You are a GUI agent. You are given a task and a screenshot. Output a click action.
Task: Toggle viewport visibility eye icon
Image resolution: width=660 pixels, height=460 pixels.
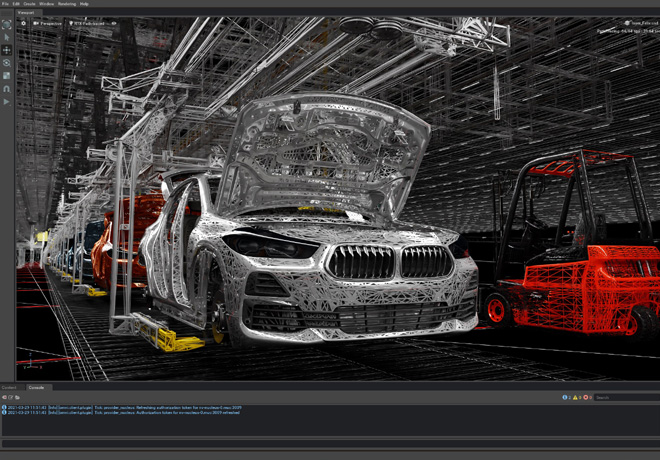tap(114, 23)
